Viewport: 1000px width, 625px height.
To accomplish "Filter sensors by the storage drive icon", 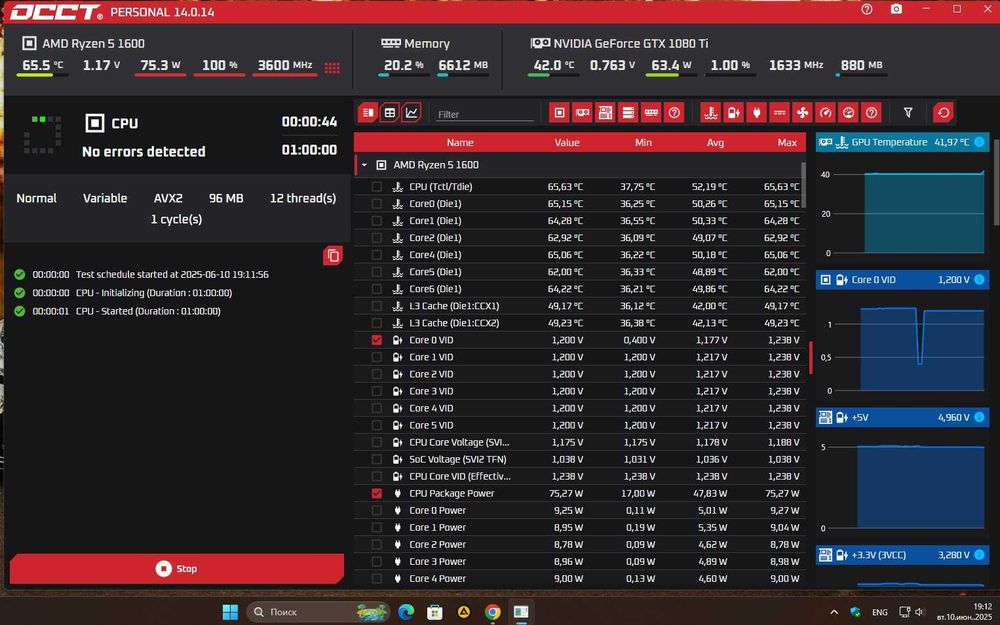I will [x=628, y=113].
